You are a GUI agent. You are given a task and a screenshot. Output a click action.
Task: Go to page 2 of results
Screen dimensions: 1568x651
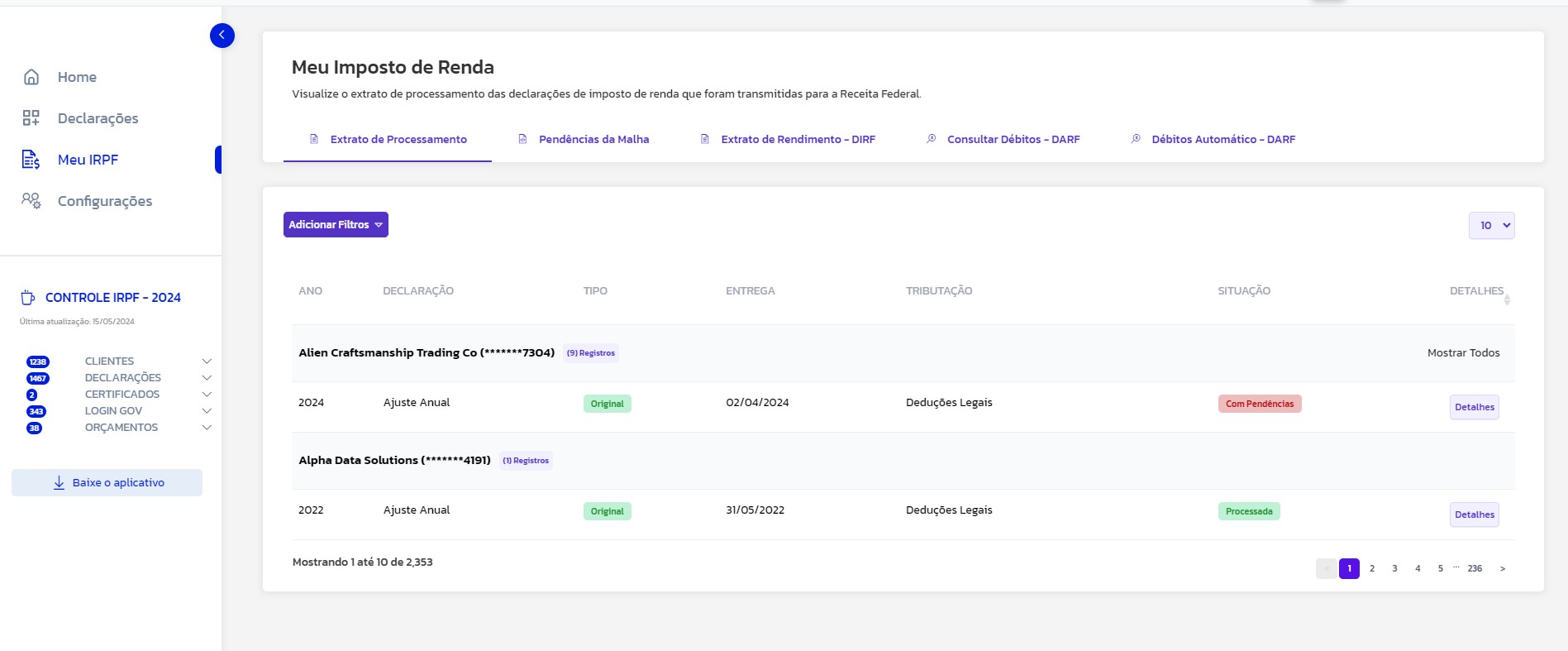click(1372, 569)
